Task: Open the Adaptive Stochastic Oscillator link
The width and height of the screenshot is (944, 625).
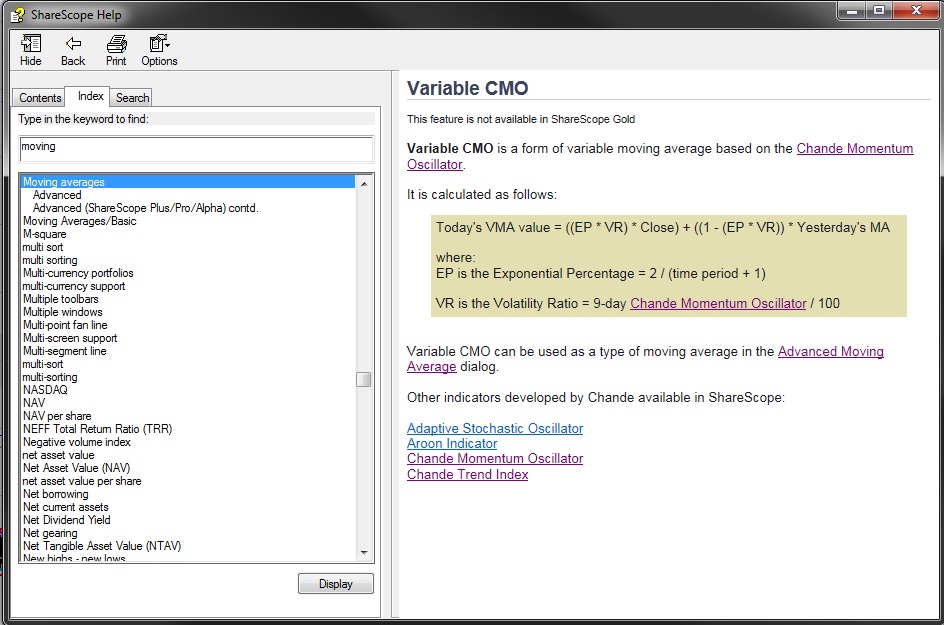Action: tap(495, 428)
